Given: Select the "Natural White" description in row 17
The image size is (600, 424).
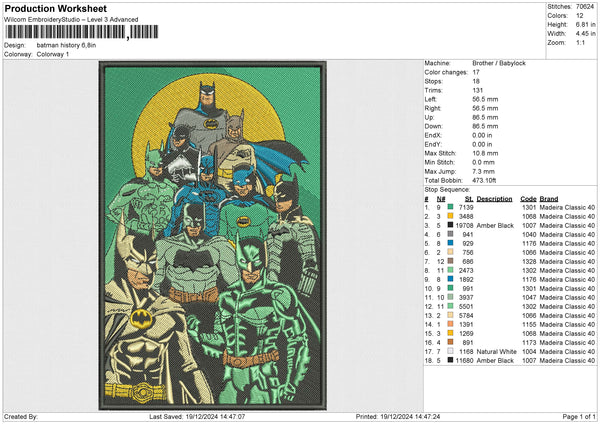Looking at the screenshot, I should click(497, 351).
